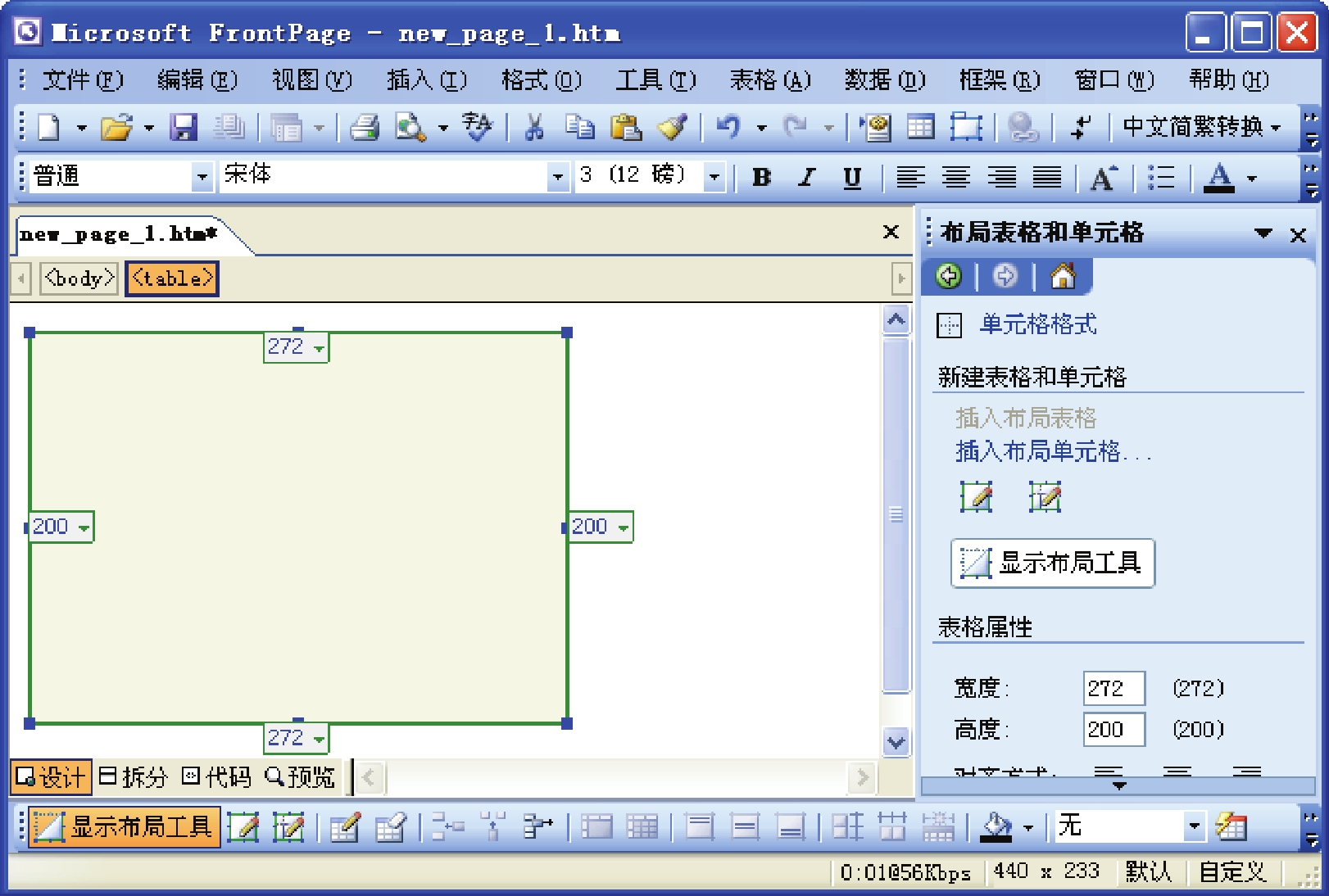Image resolution: width=1329 pixels, height=896 pixels.
Task: Click the Web Component icon
Action: pos(876,127)
